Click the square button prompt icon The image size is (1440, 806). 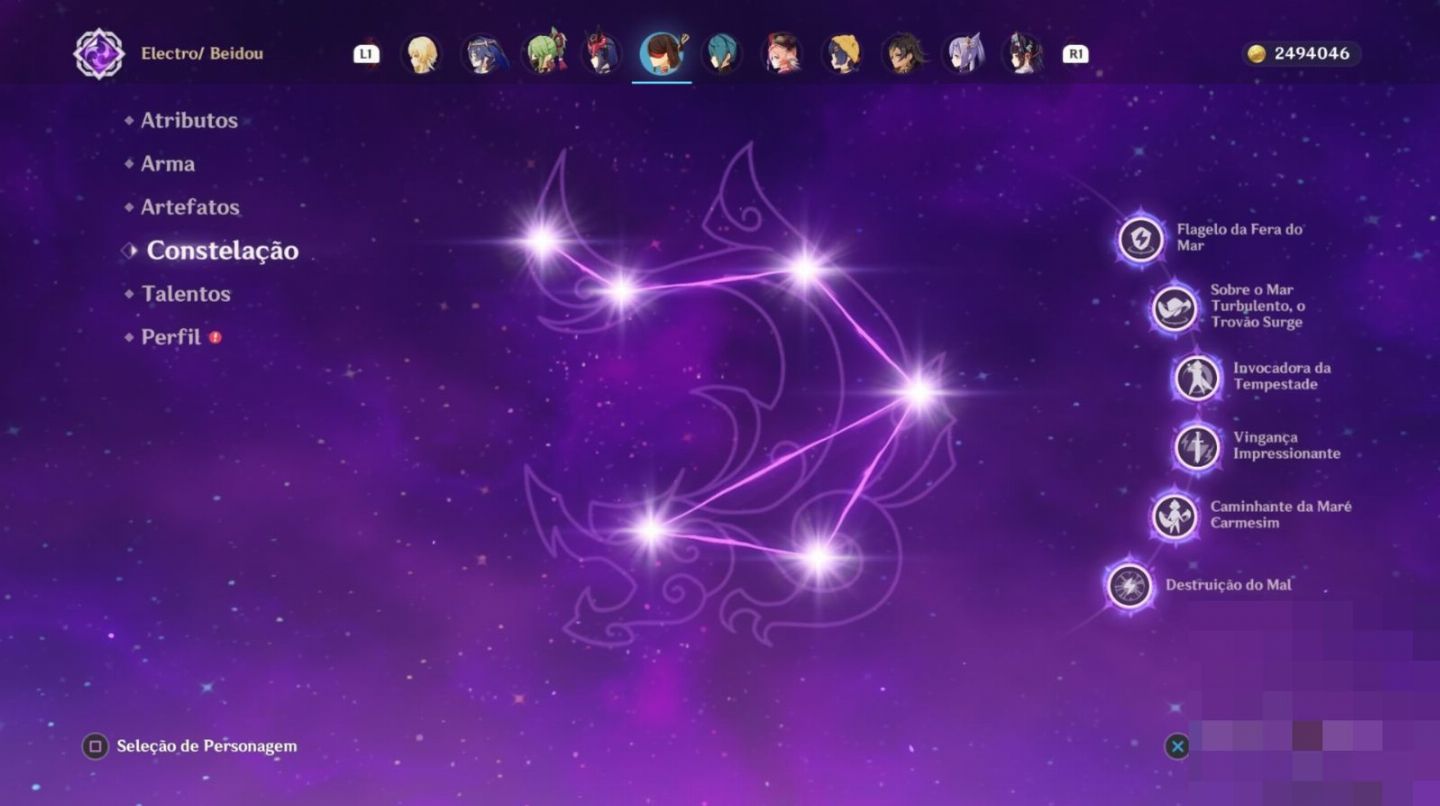[95, 746]
